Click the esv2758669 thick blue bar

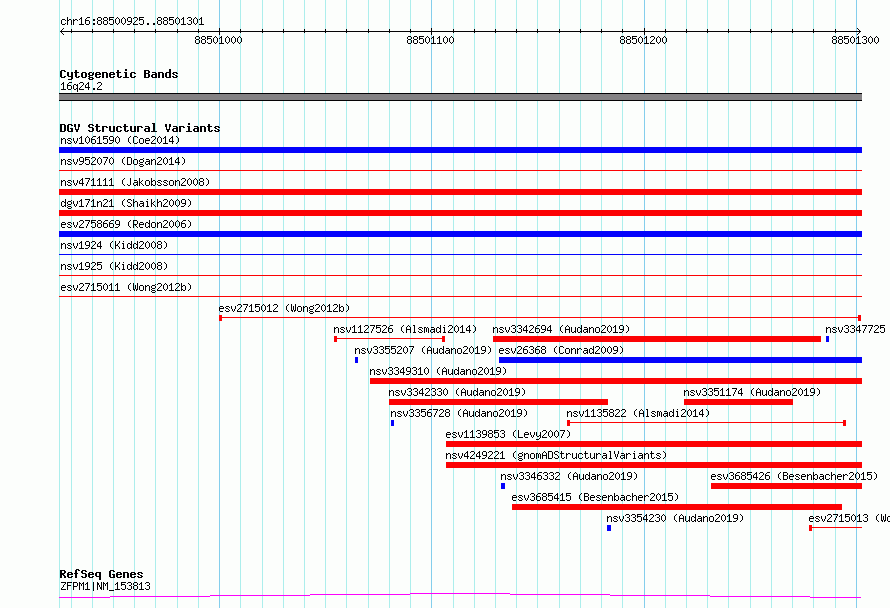click(x=460, y=234)
